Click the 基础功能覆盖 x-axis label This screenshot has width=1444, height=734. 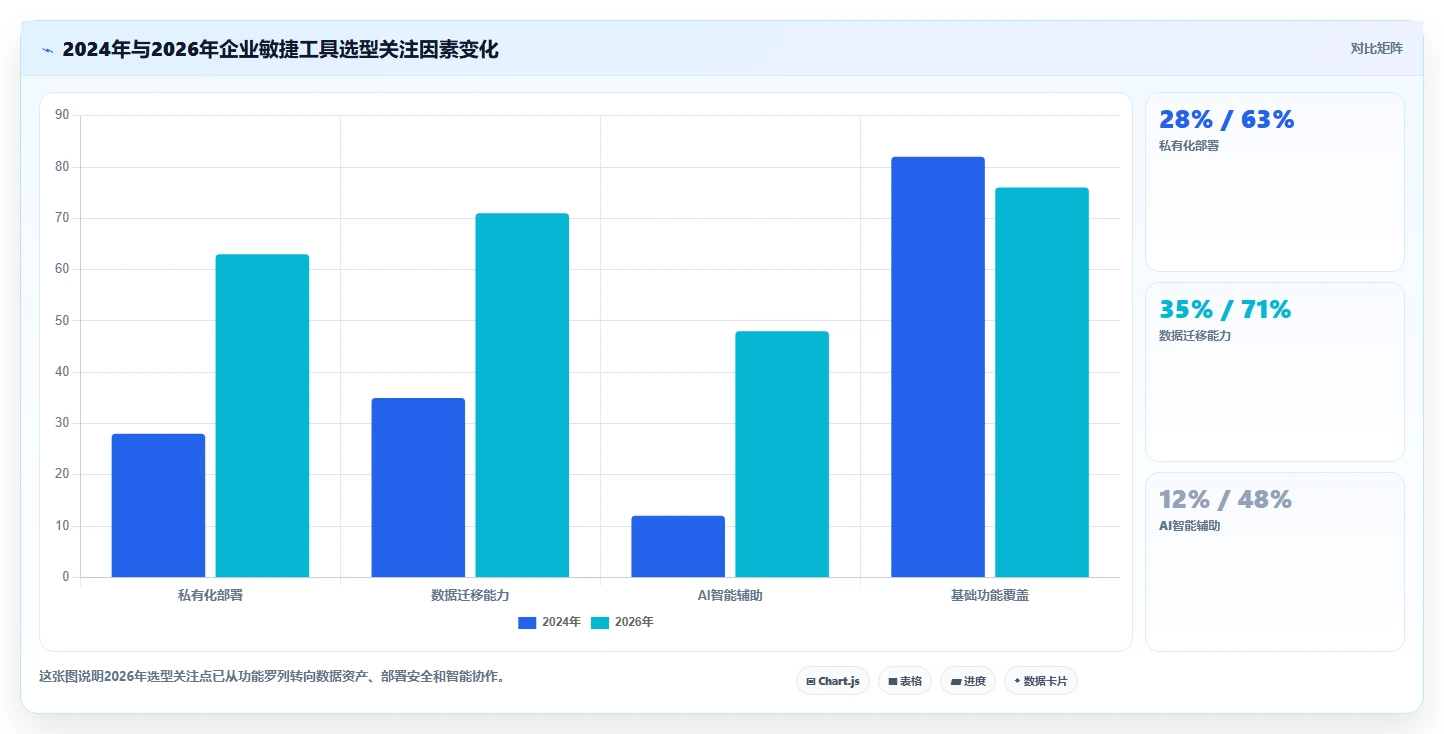[x=990, y=595]
